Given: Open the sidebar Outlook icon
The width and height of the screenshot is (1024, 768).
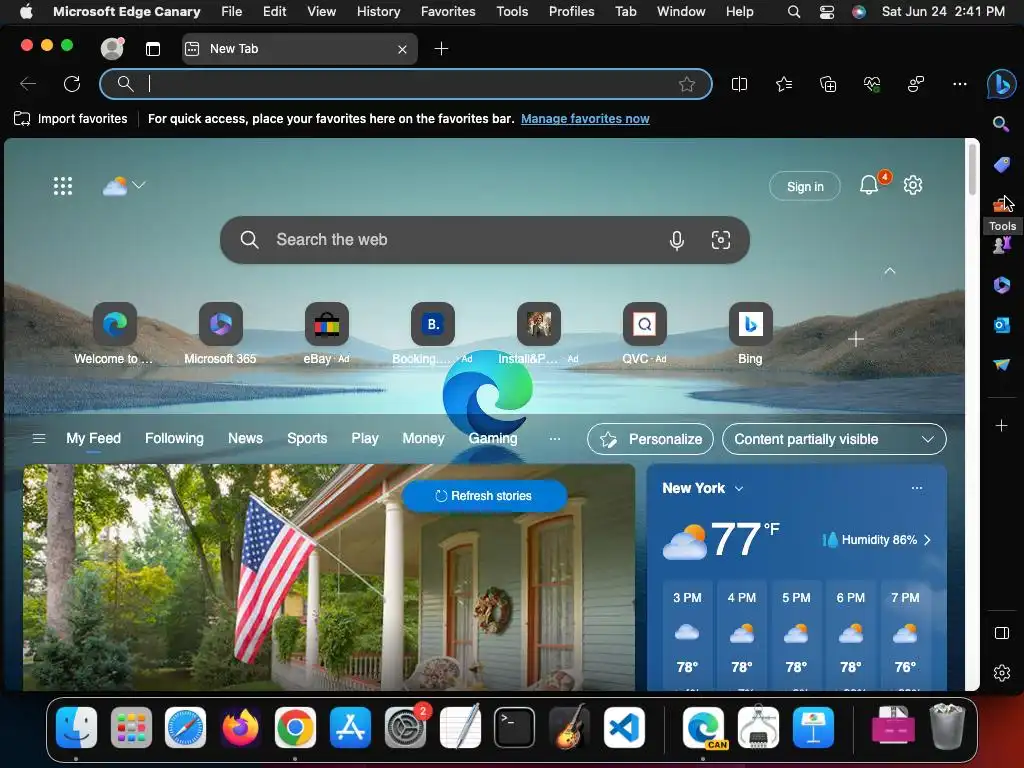Looking at the screenshot, I should tap(1001, 325).
